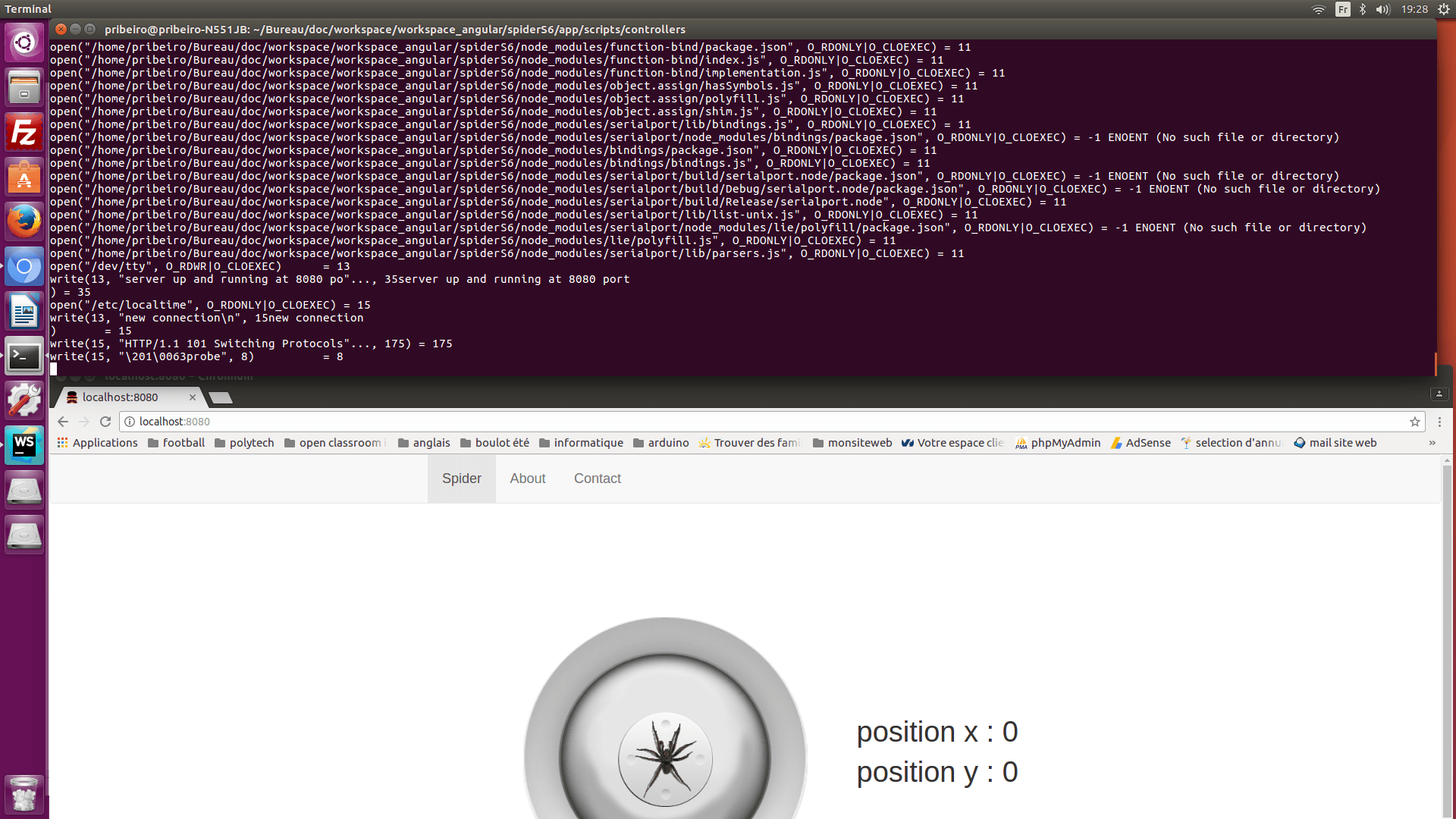Toggle the bookmark star for localhost:8080
The height and width of the screenshot is (819, 1456).
1415,422
